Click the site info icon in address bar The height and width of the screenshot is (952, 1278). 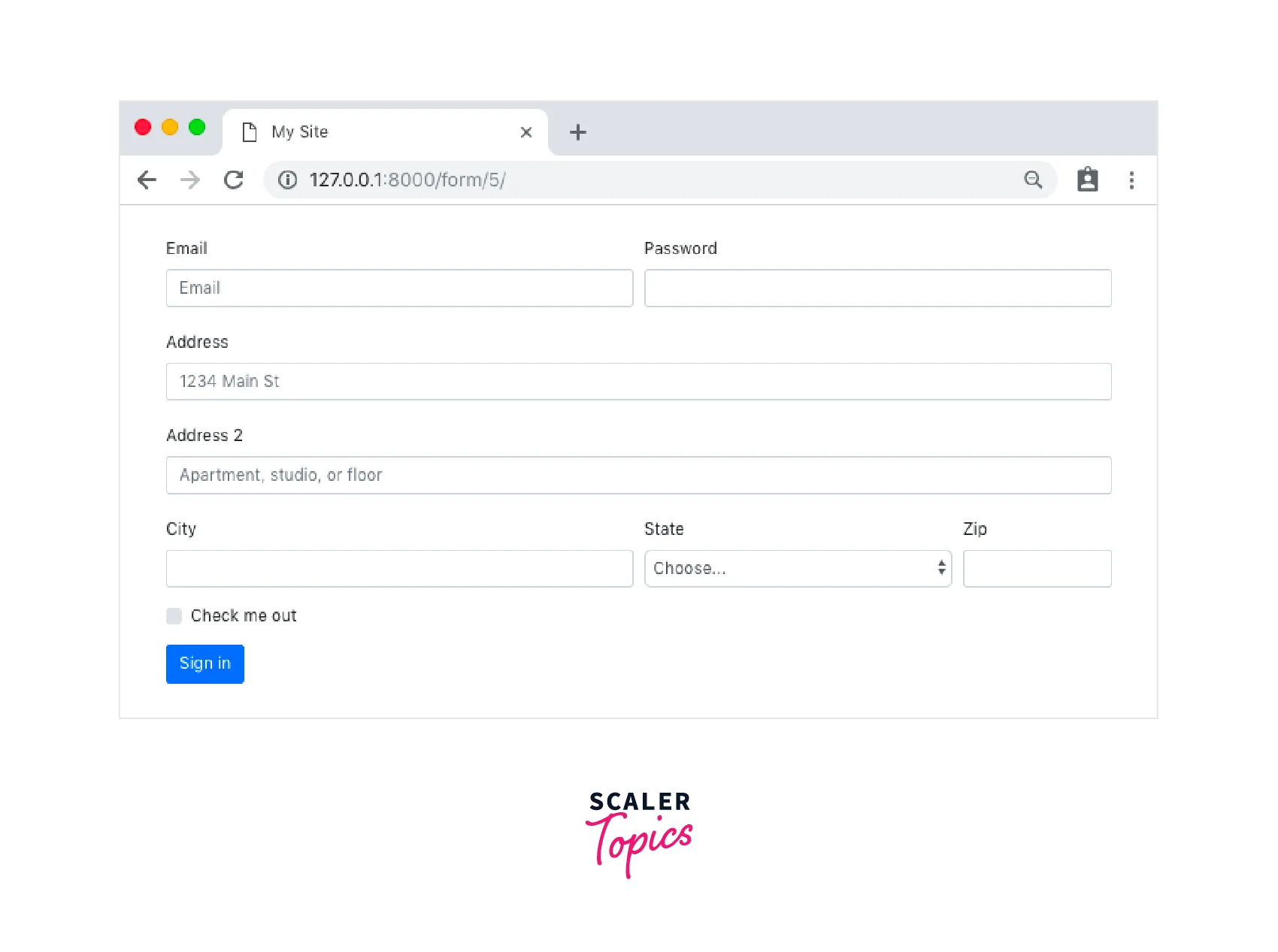pyautogui.click(x=287, y=180)
